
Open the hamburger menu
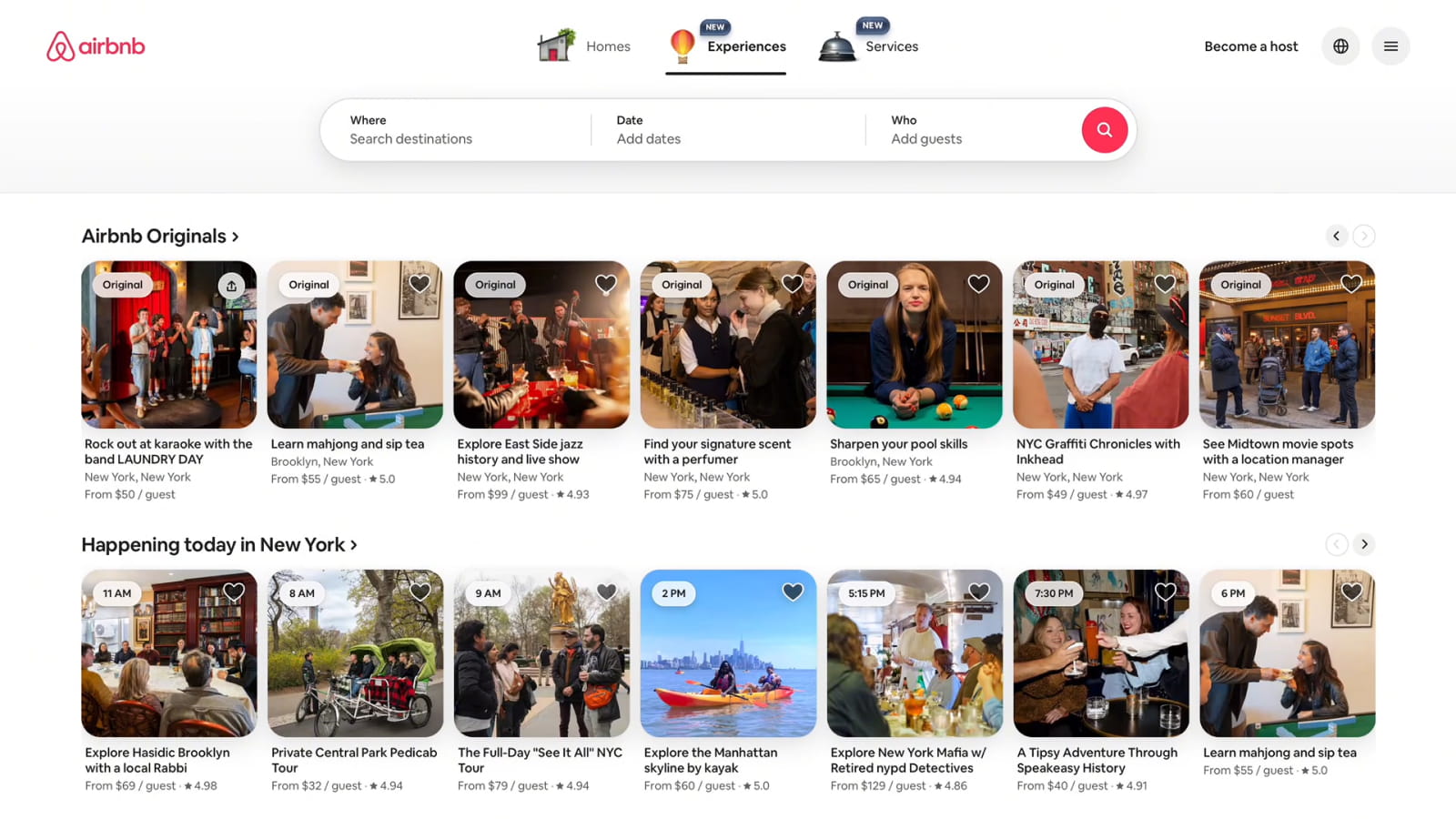(x=1390, y=45)
